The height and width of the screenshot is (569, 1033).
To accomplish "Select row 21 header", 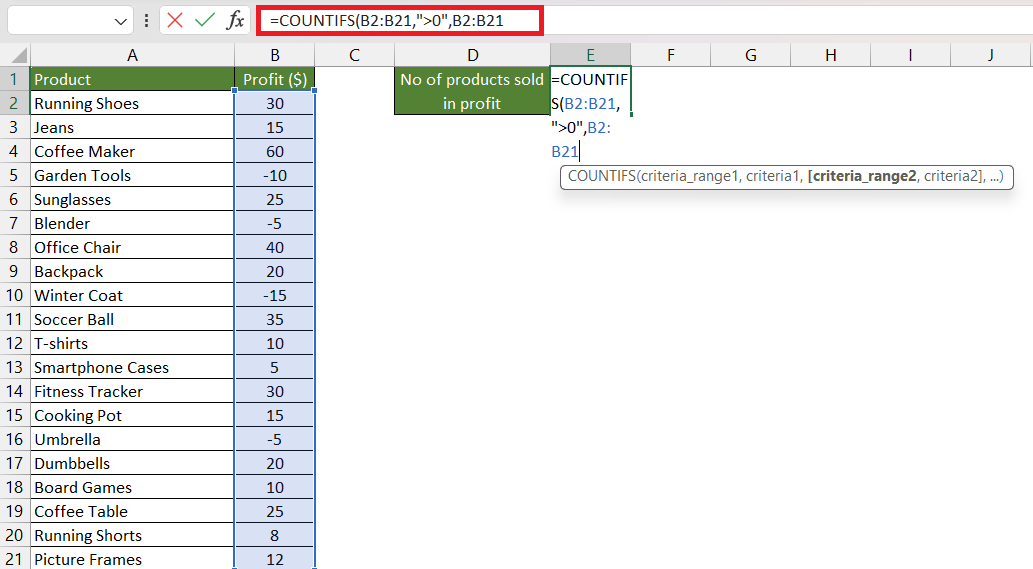I will pos(14,559).
